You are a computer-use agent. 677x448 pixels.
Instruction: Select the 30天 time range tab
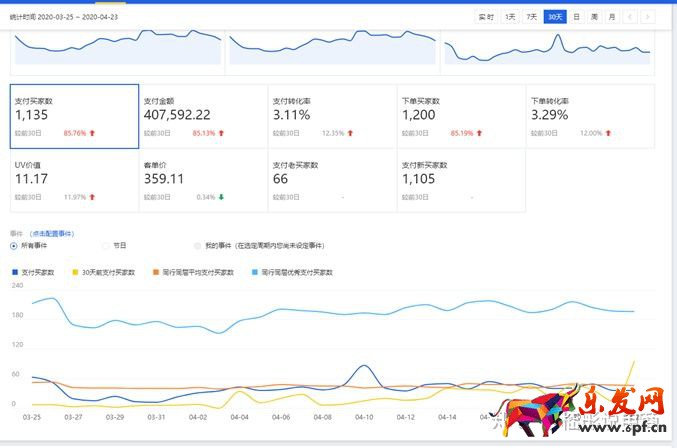click(555, 16)
